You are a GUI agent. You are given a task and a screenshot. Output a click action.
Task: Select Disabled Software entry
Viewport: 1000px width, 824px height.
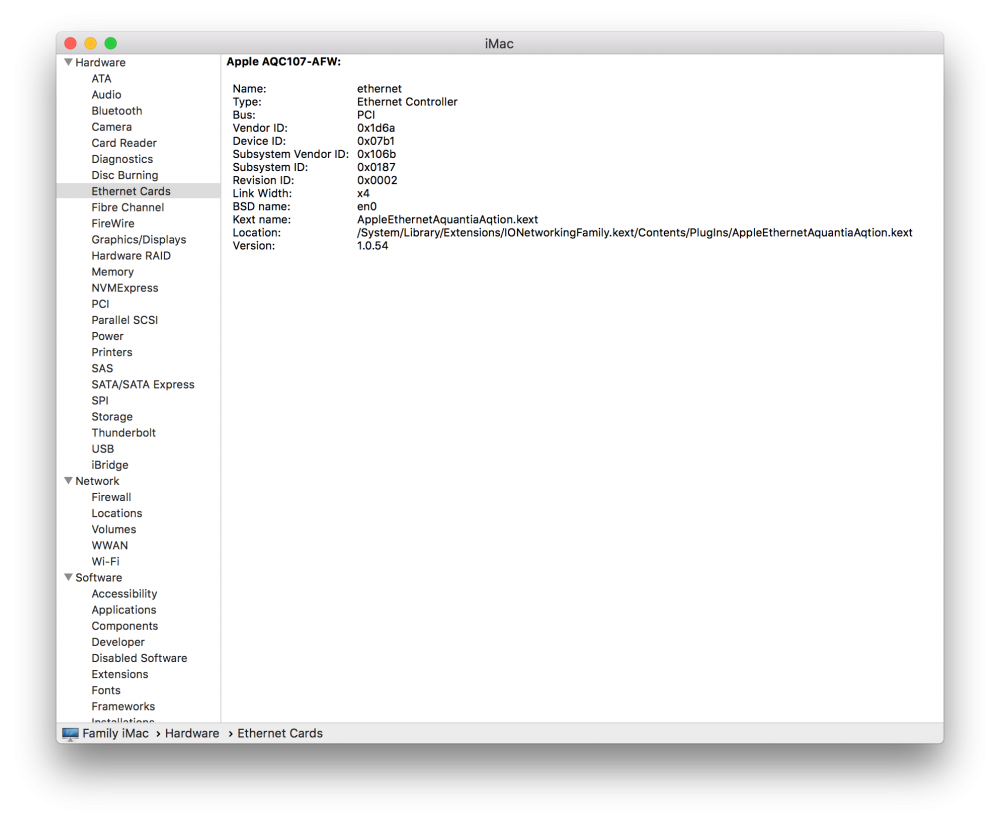[x=139, y=658]
